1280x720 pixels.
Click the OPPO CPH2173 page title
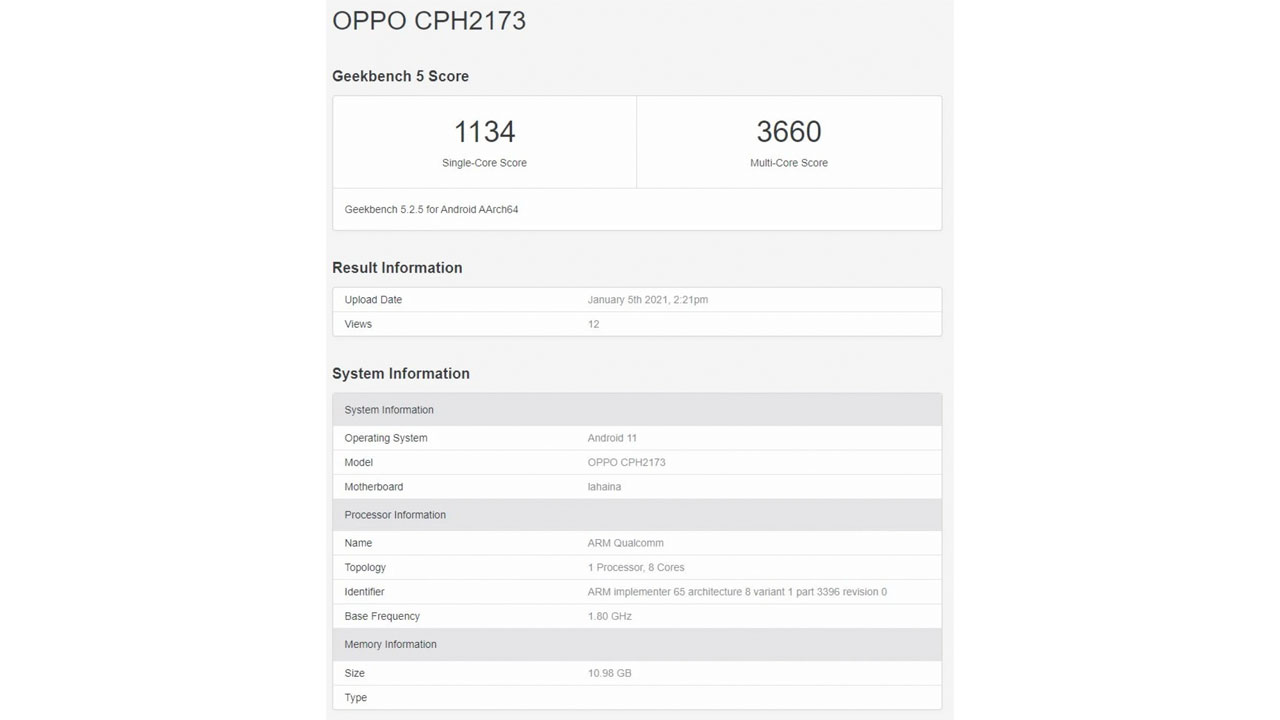(x=429, y=21)
